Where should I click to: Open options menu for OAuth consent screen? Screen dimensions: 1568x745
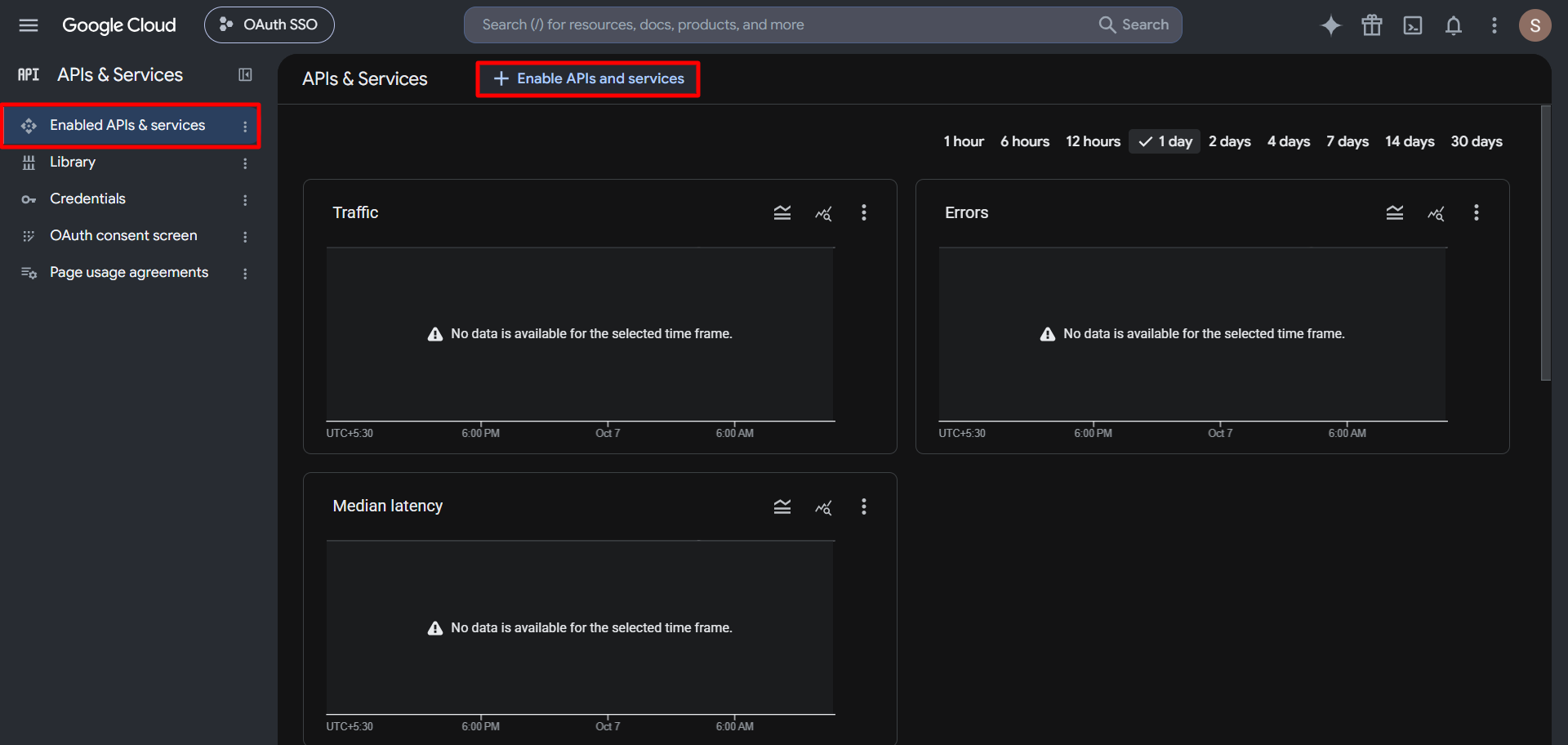pyautogui.click(x=245, y=237)
